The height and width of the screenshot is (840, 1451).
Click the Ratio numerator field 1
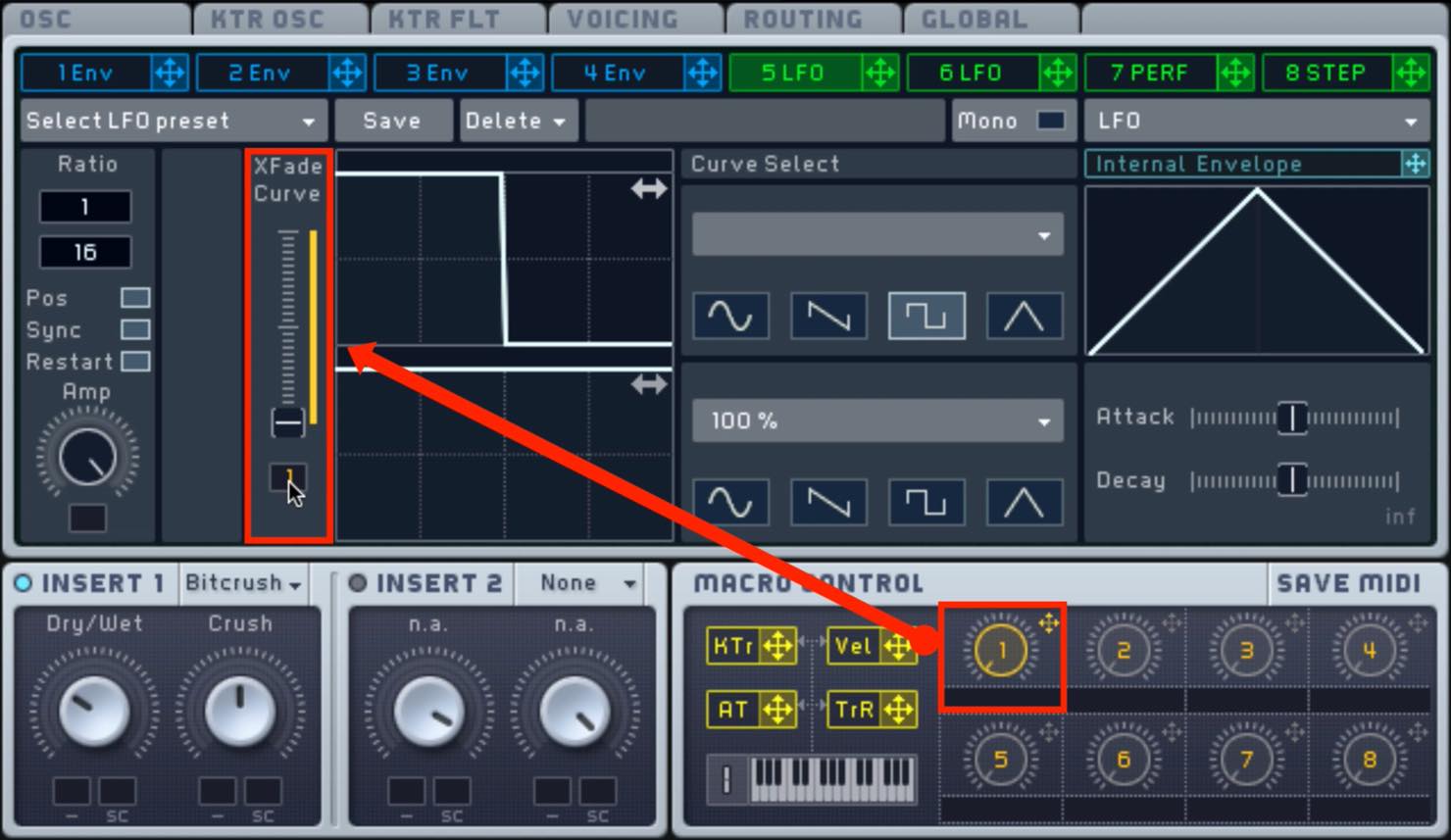click(x=85, y=207)
